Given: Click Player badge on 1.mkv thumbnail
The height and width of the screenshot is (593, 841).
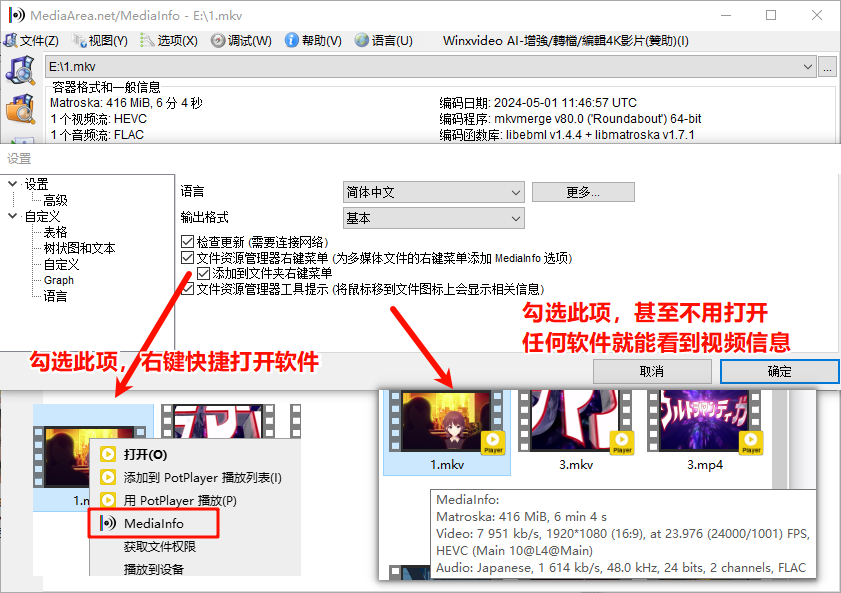Looking at the screenshot, I should pyautogui.click(x=493, y=443).
